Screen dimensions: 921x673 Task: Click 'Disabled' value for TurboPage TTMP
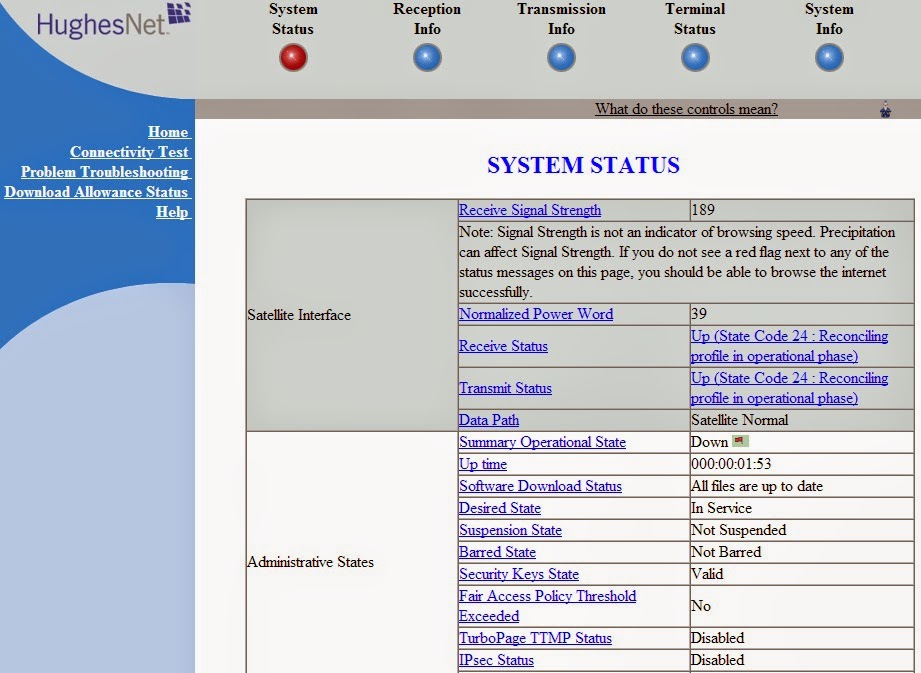click(x=718, y=638)
